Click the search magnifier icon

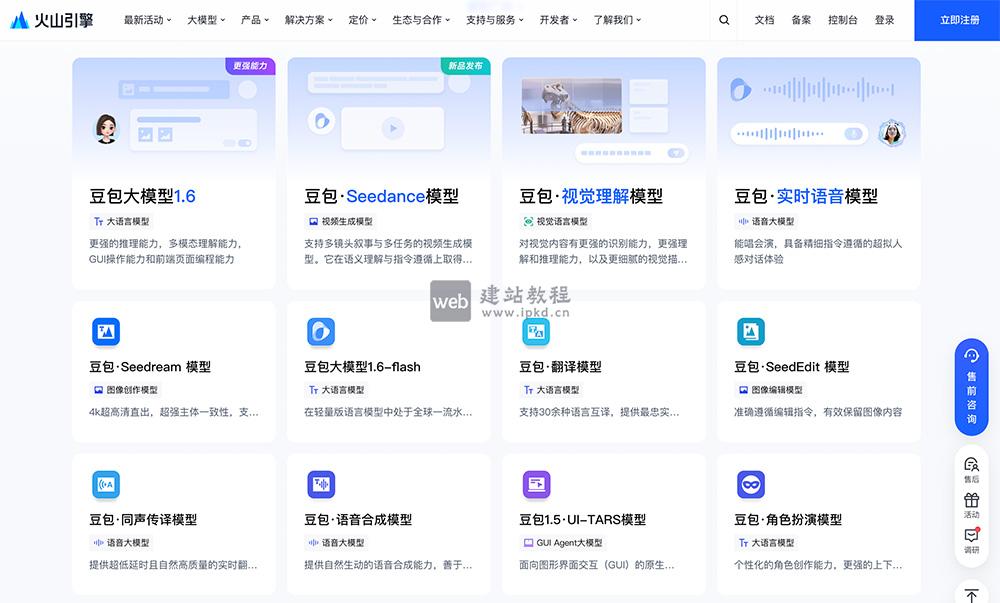pyautogui.click(x=724, y=19)
